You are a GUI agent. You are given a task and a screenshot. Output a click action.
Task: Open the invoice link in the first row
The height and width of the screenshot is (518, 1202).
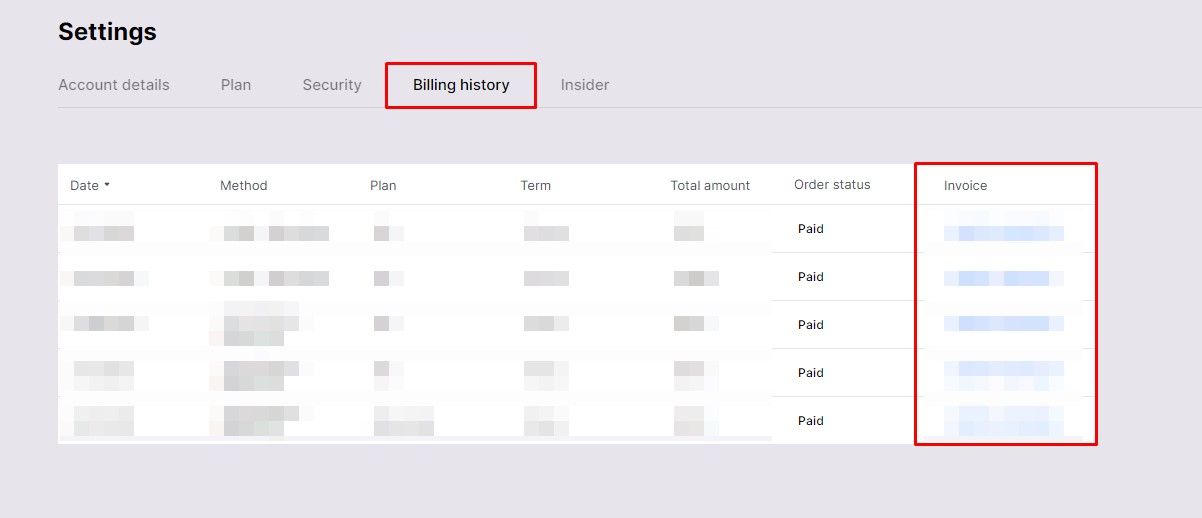click(x=1003, y=233)
